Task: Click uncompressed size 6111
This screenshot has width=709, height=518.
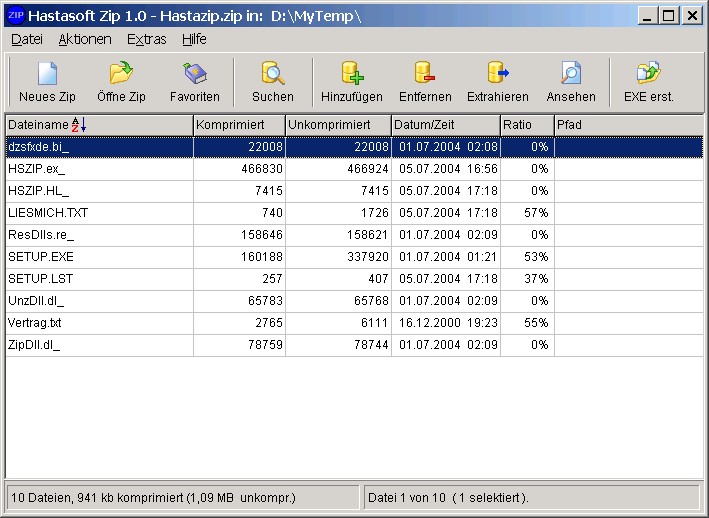Action: click(x=374, y=323)
